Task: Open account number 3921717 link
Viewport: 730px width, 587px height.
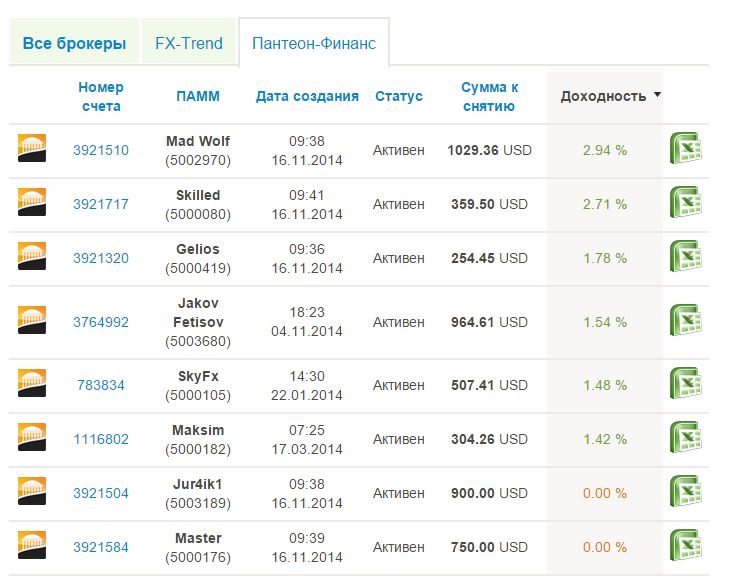Action: [101, 205]
